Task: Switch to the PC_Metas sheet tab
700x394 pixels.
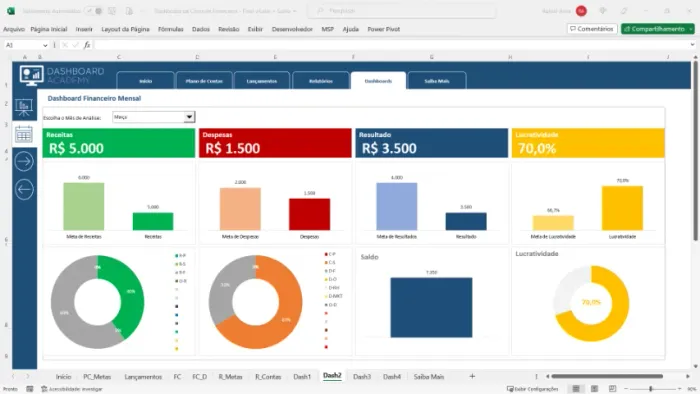Action: pos(97,377)
